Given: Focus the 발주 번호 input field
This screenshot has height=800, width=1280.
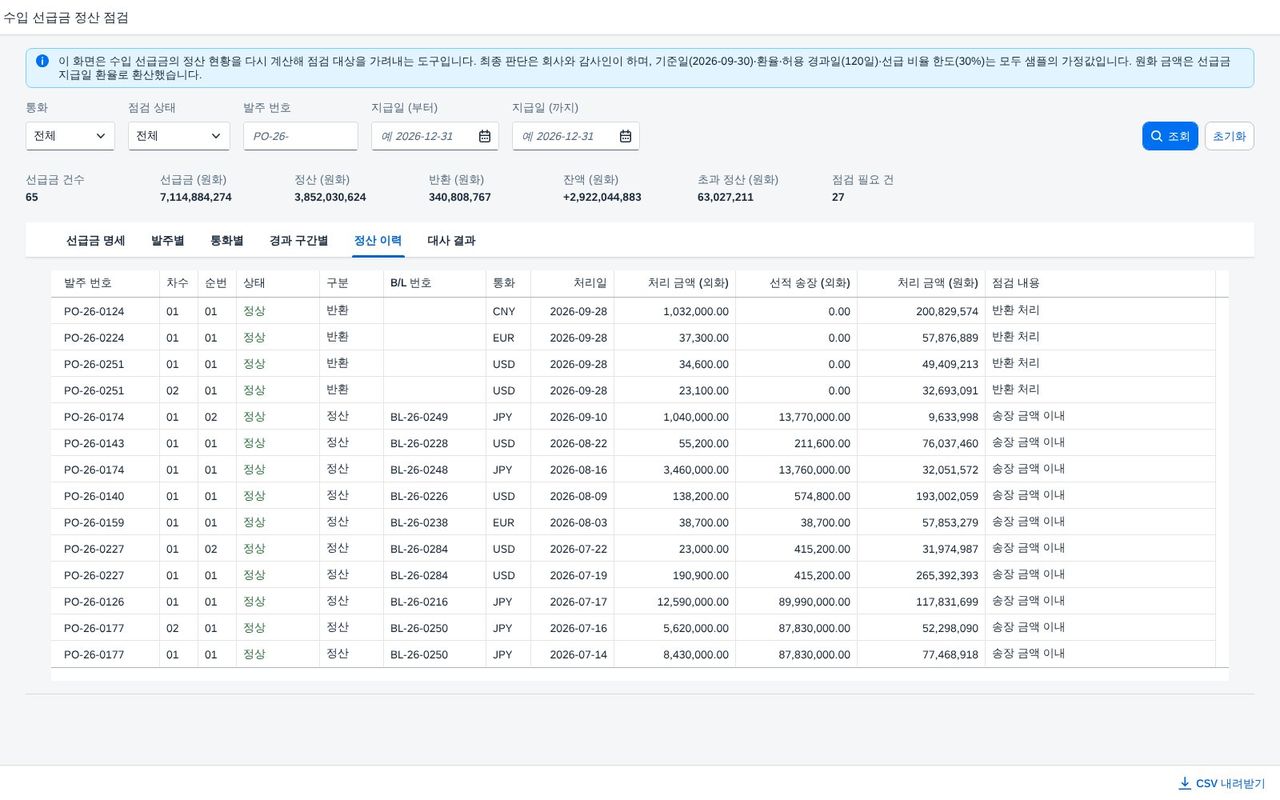Looking at the screenshot, I should 300,136.
